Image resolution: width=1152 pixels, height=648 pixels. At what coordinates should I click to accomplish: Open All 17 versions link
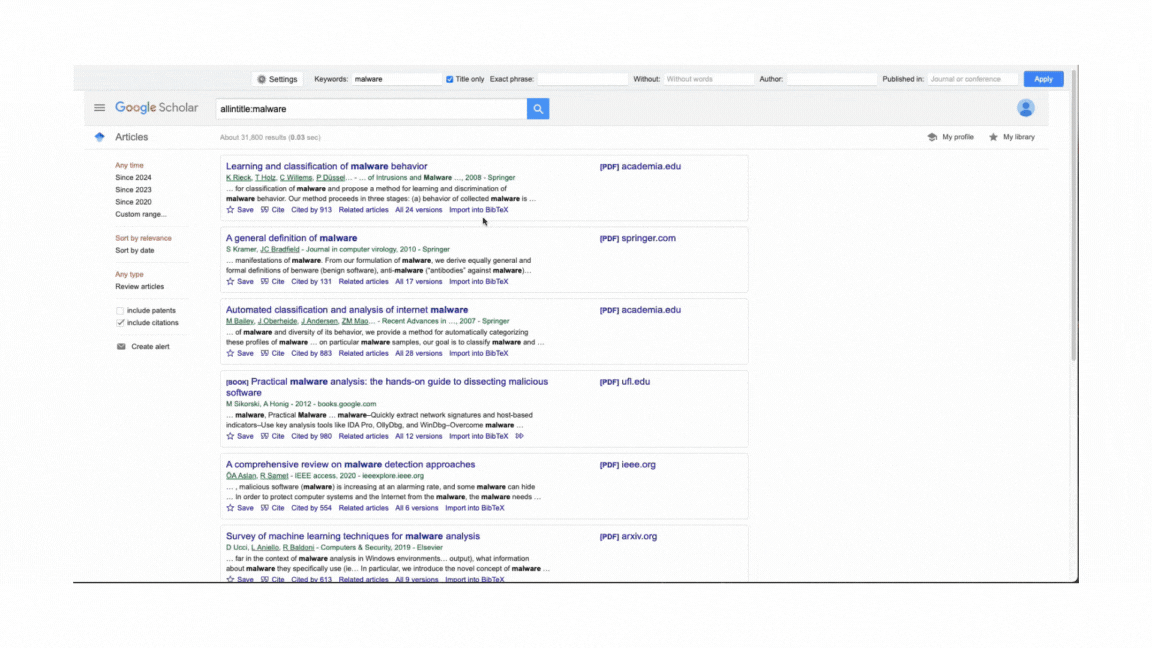418,281
